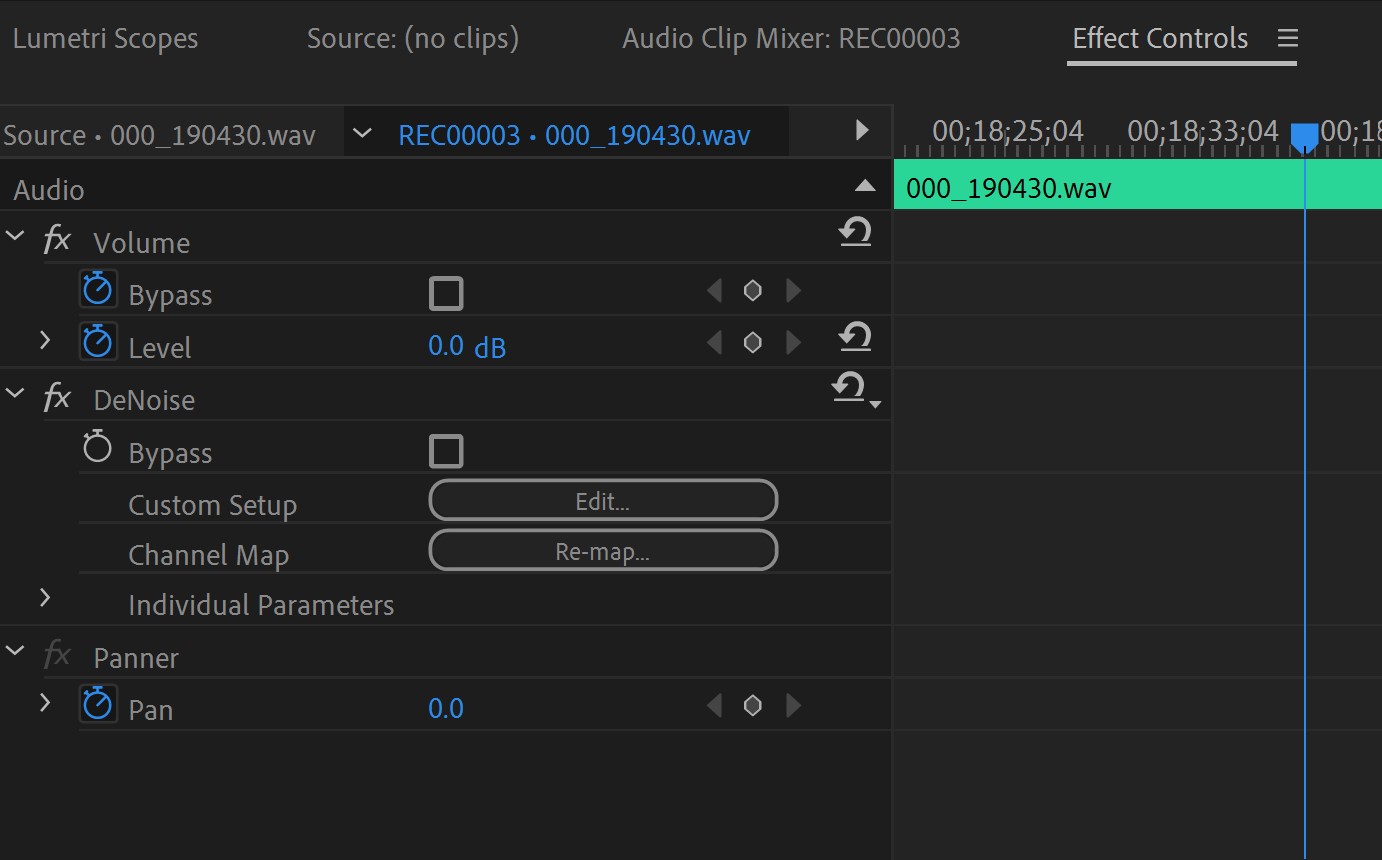Click the Custom Setup label
The width and height of the screenshot is (1382, 860).
[x=212, y=506]
